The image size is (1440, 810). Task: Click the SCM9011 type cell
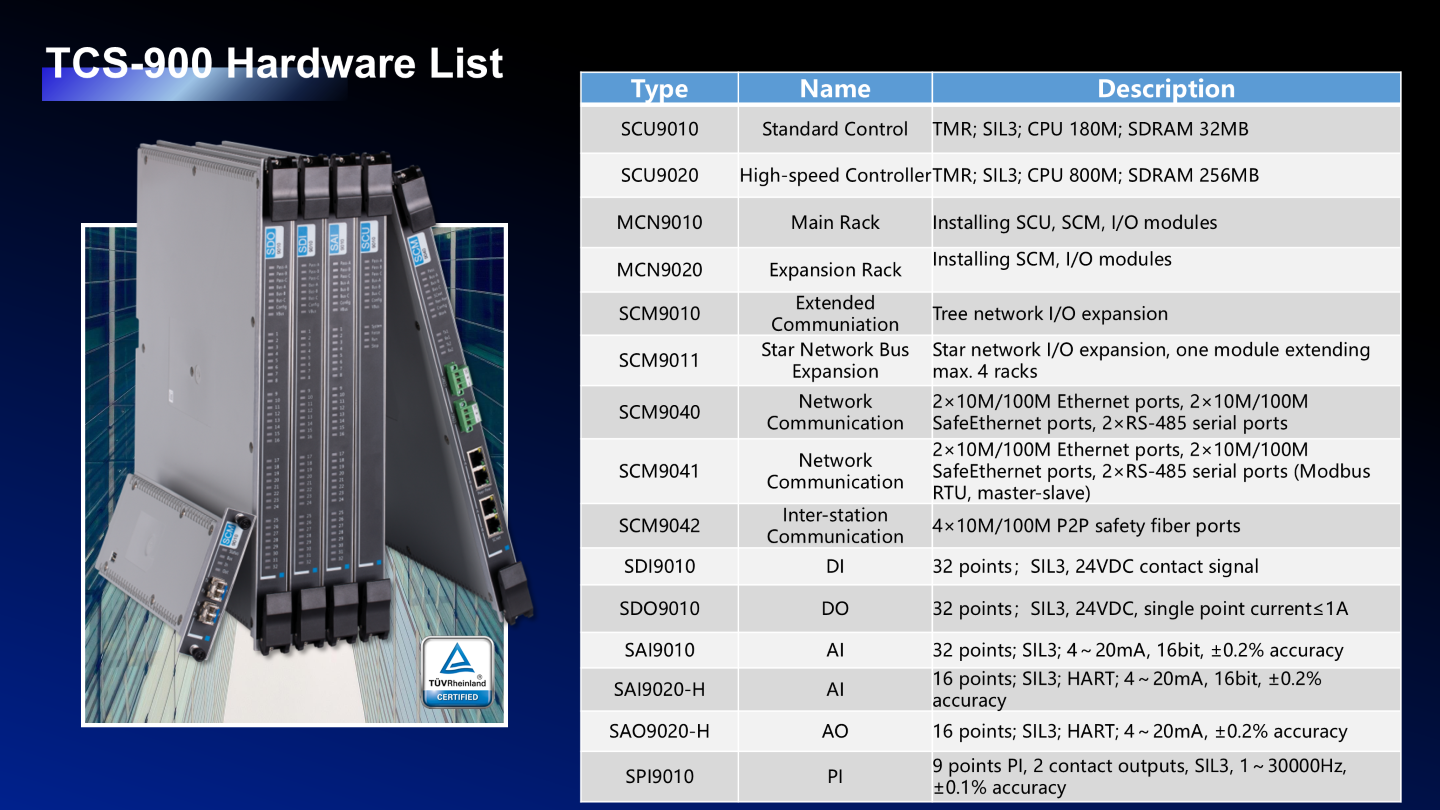(x=659, y=360)
